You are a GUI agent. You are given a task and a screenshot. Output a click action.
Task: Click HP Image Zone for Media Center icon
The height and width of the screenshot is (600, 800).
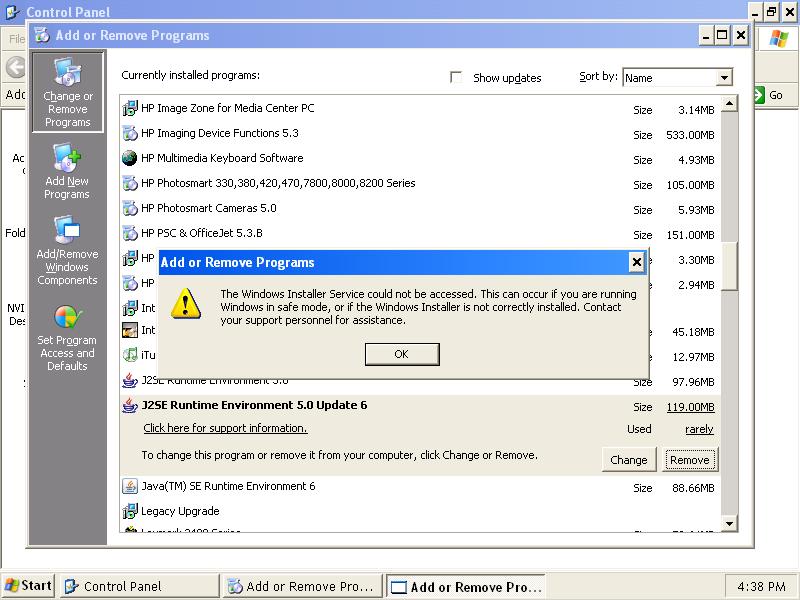[130, 108]
